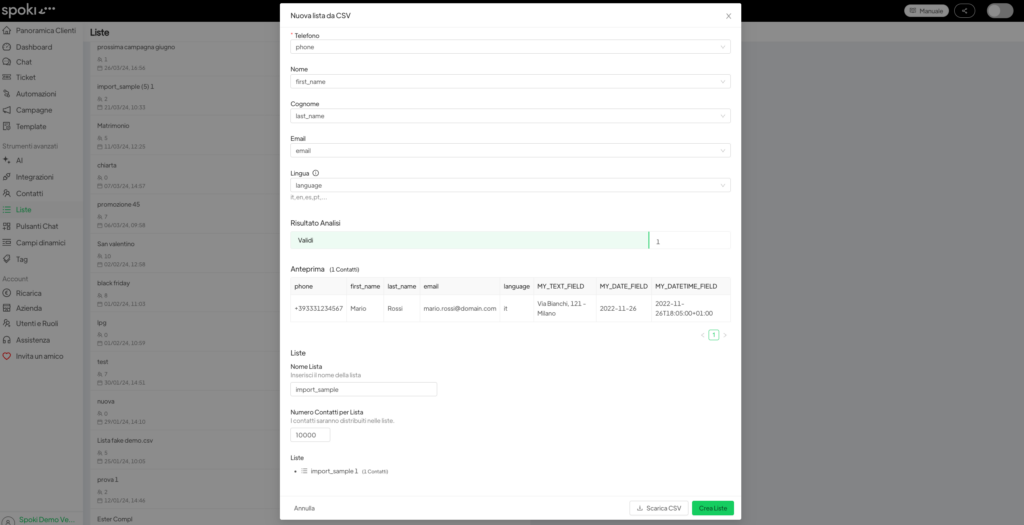Open Automazioni via its sidebar icon
Viewport: 1024px width, 525px height.
click(x=8, y=94)
